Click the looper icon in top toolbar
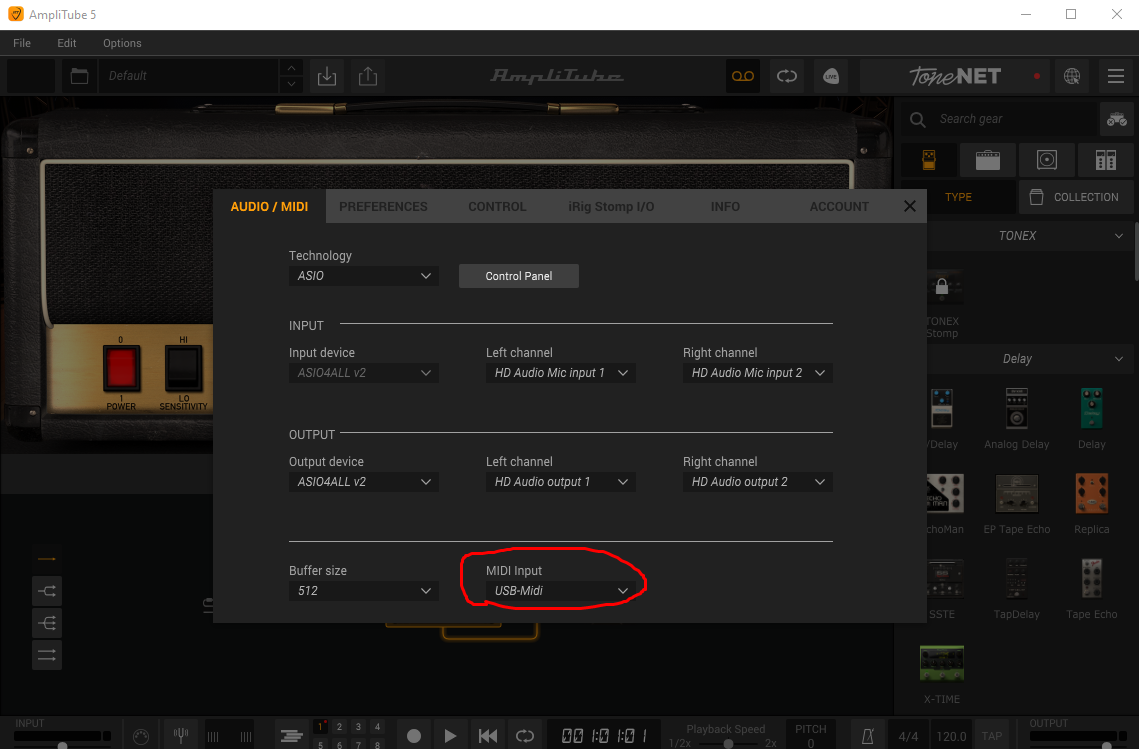The height and width of the screenshot is (749, 1139). click(787, 76)
